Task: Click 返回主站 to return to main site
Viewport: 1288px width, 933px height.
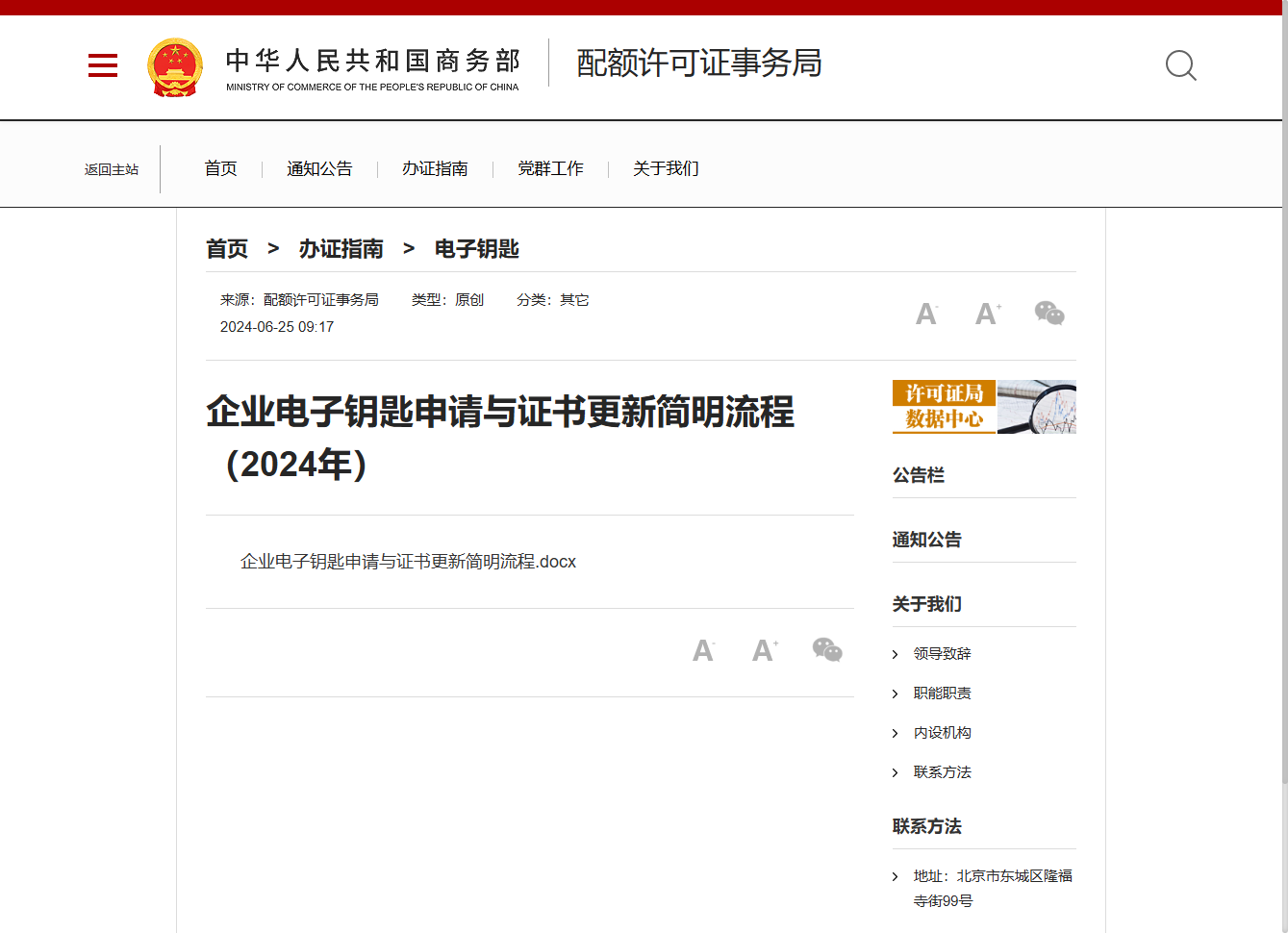Action: click(113, 168)
